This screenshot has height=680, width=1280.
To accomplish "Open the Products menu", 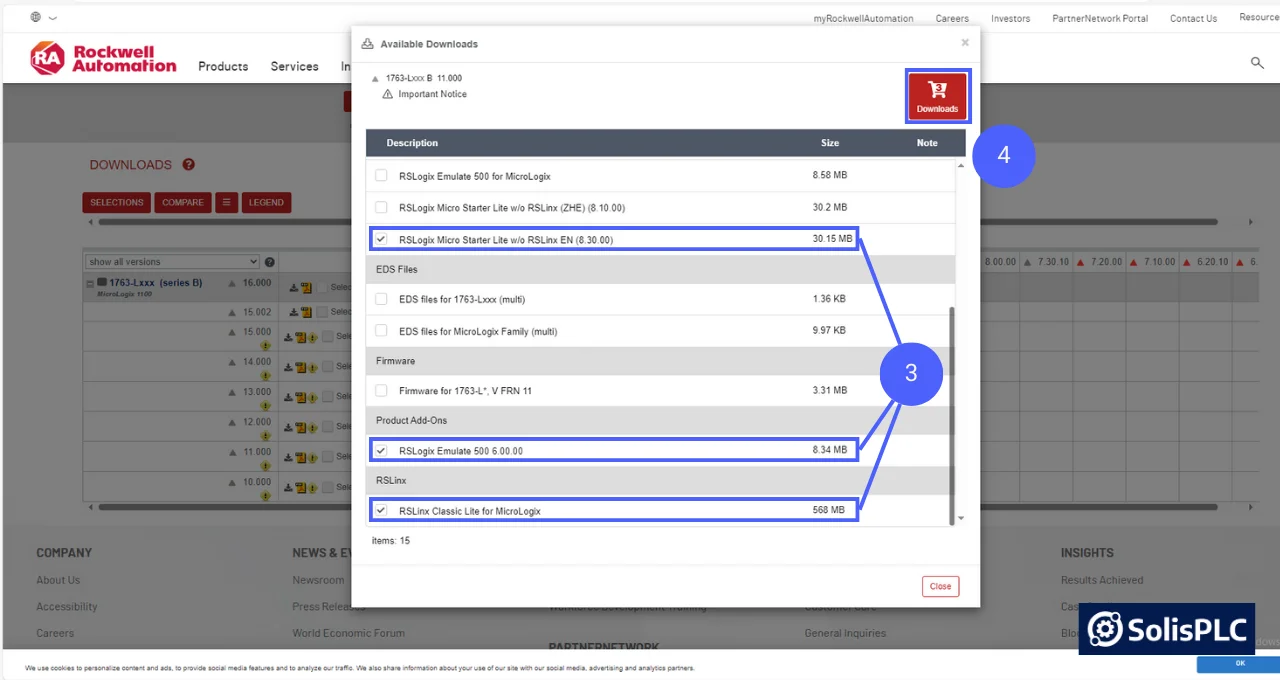I will [222, 66].
